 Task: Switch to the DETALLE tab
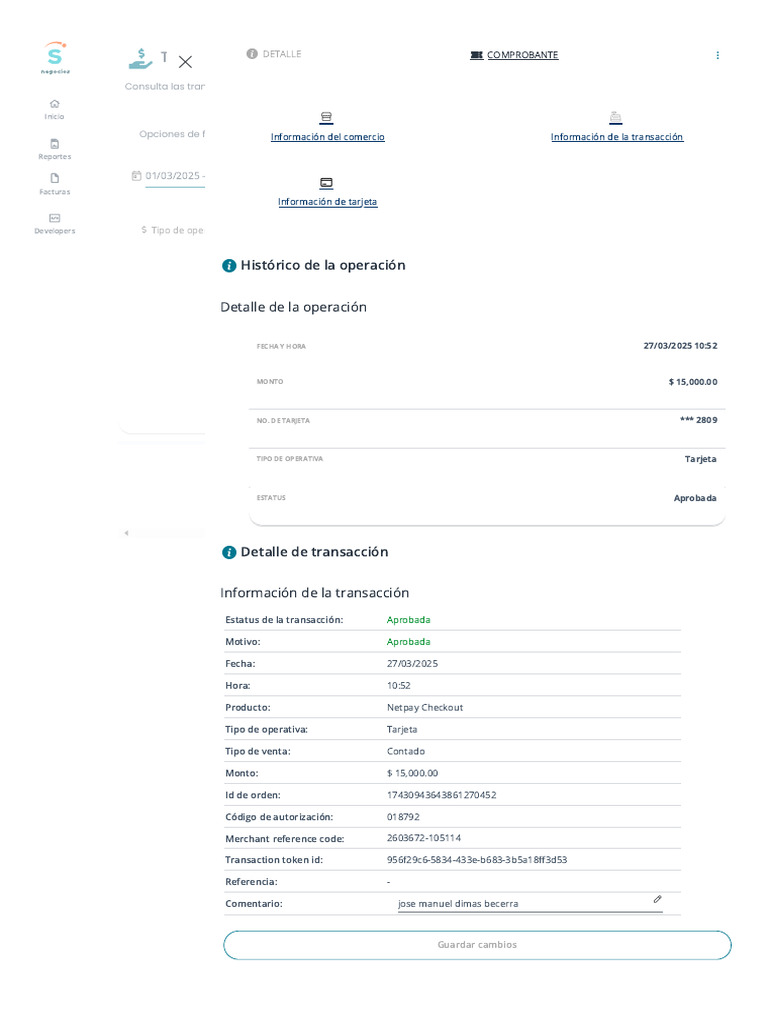274,54
